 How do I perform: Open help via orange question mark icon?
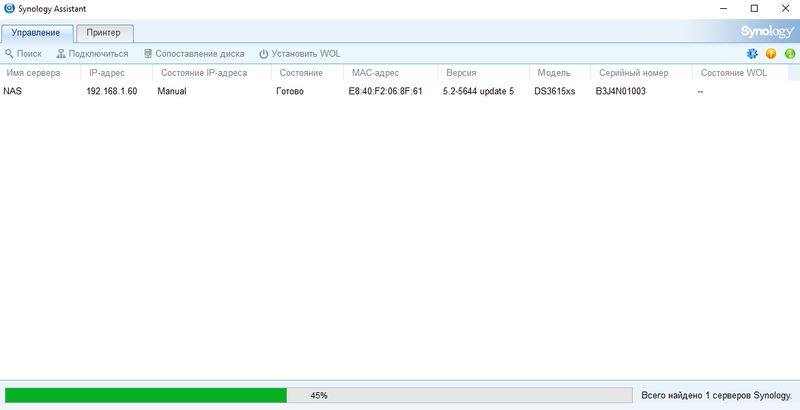(771, 54)
